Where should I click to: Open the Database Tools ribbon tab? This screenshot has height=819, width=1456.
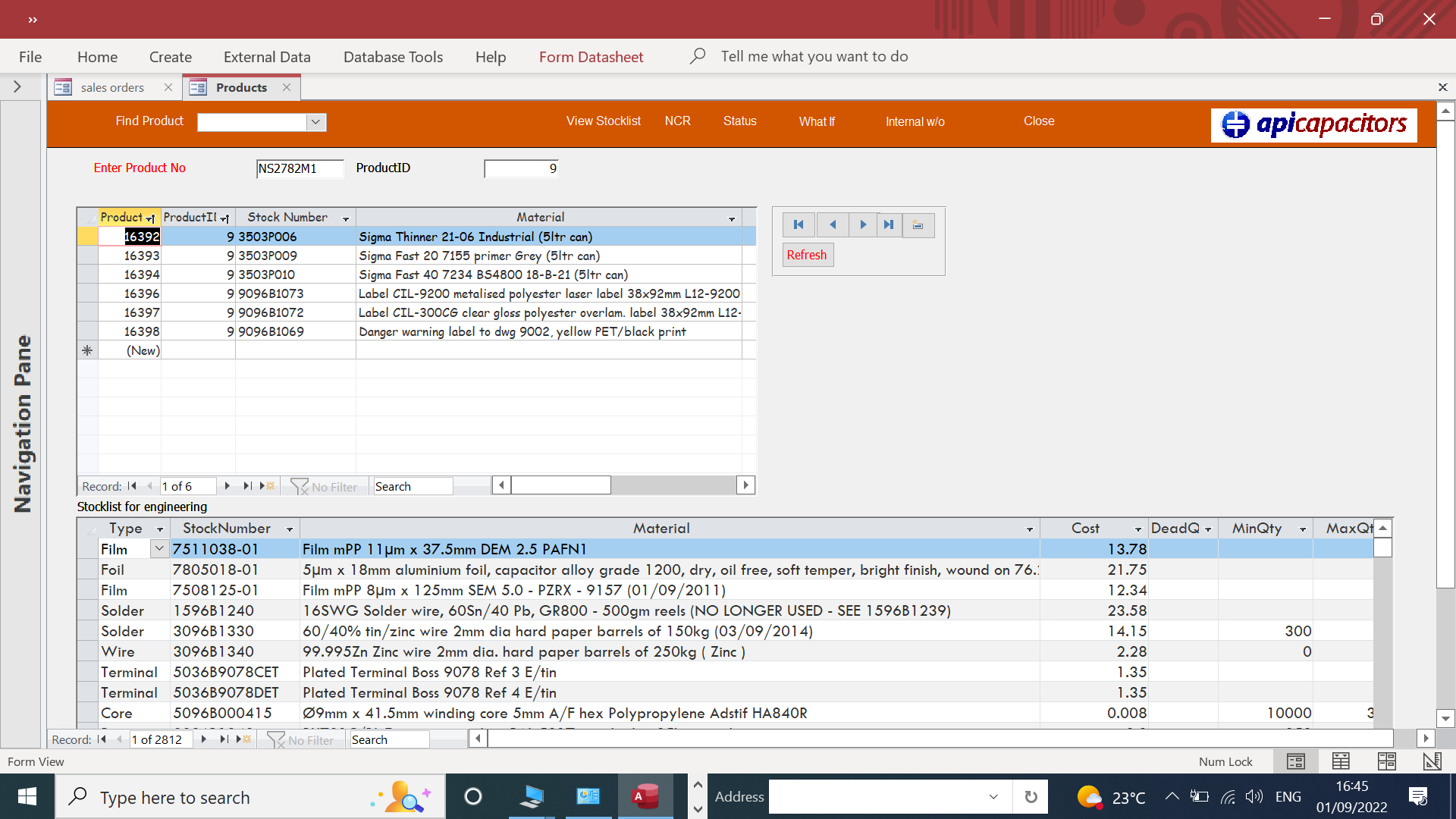(x=393, y=57)
